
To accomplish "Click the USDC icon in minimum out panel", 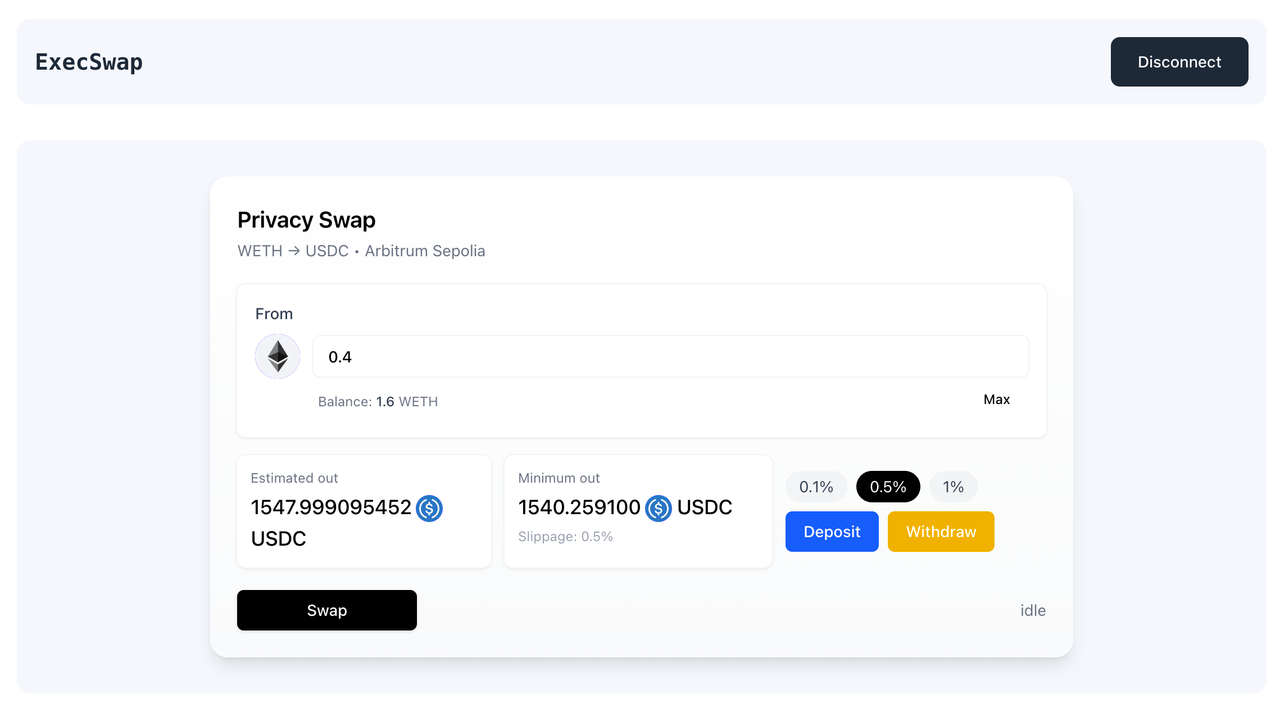I will (658, 509).
